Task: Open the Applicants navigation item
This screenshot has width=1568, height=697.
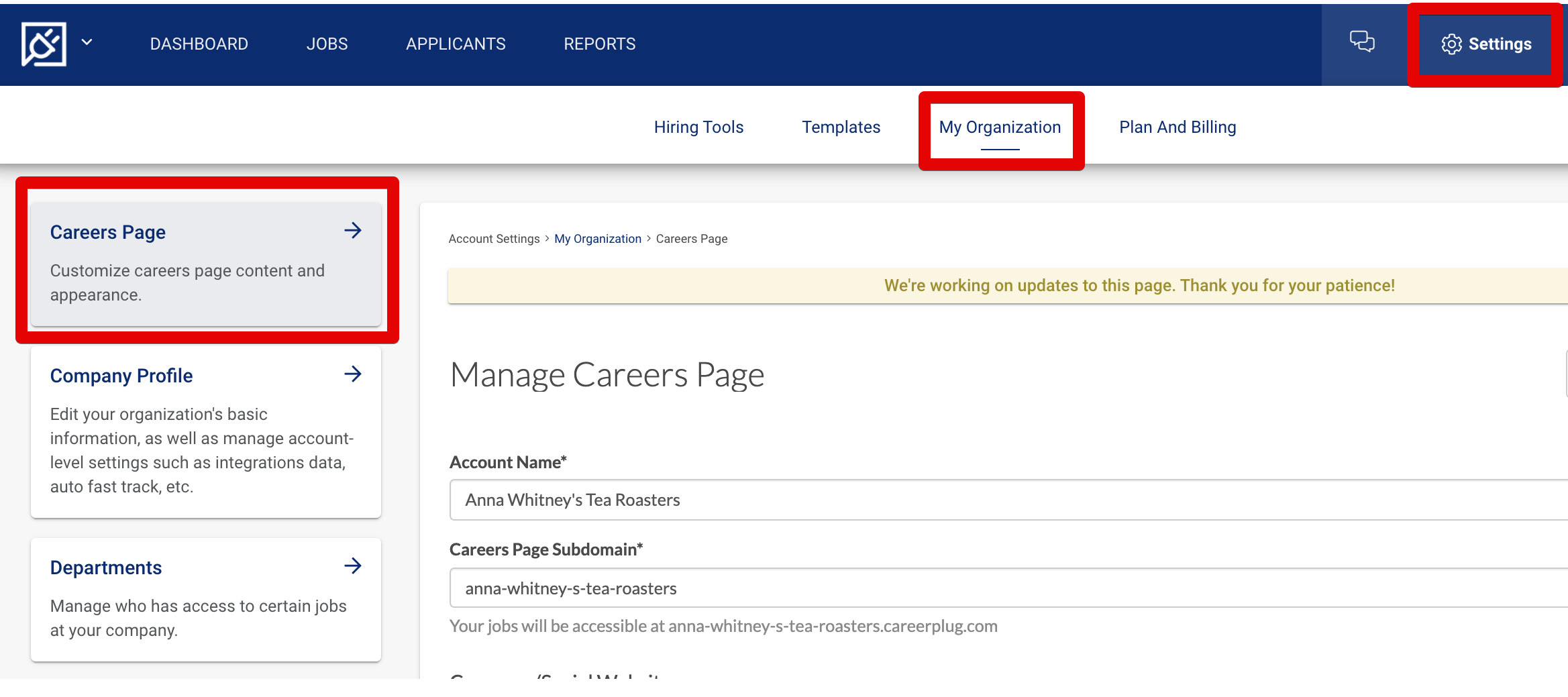Action: (456, 44)
